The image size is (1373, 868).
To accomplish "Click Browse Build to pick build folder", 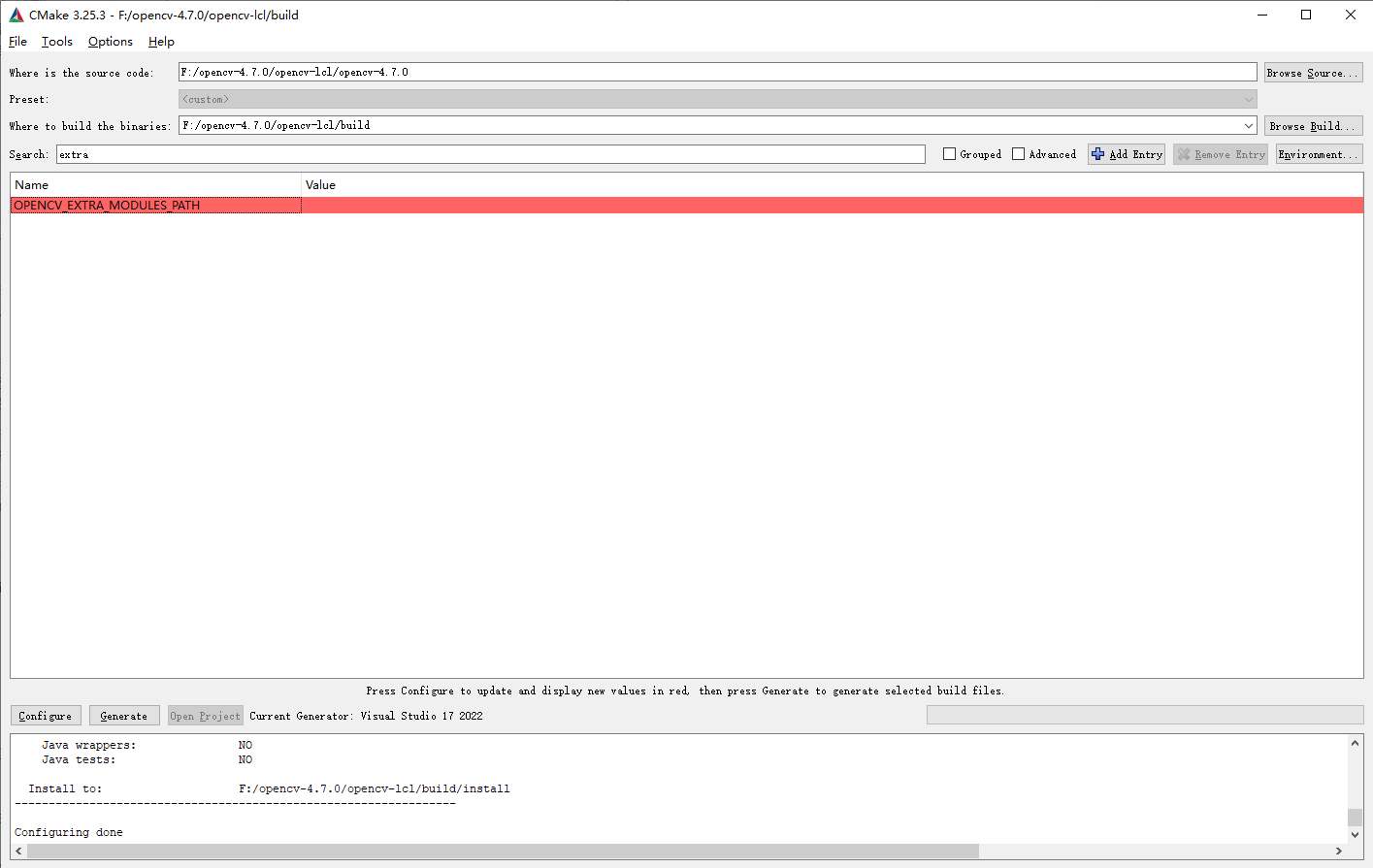I will 1313,125.
